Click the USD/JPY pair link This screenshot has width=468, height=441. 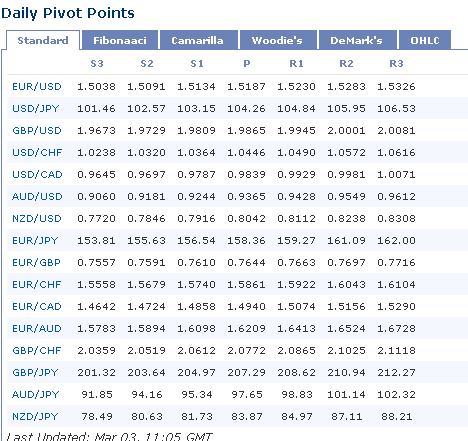pos(35,109)
